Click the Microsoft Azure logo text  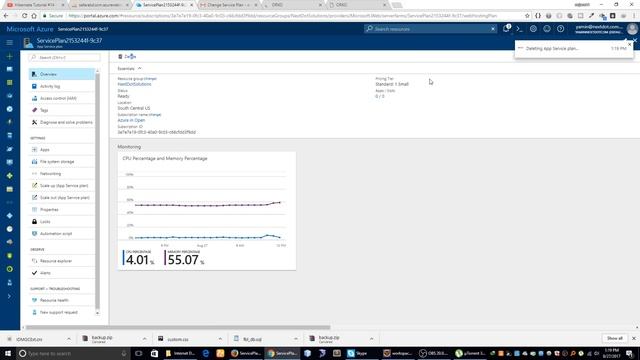[x=30, y=29]
